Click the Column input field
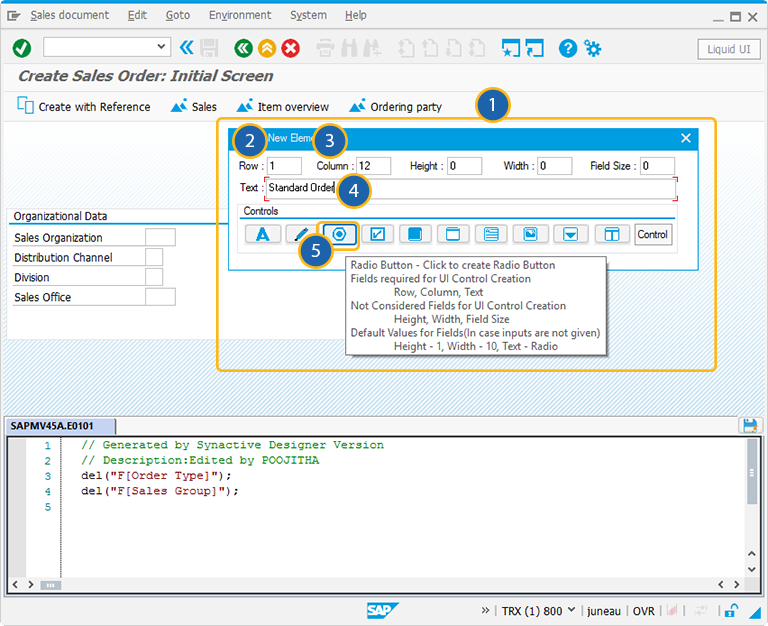Image resolution: width=768 pixels, height=626 pixels. pos(373,166)
